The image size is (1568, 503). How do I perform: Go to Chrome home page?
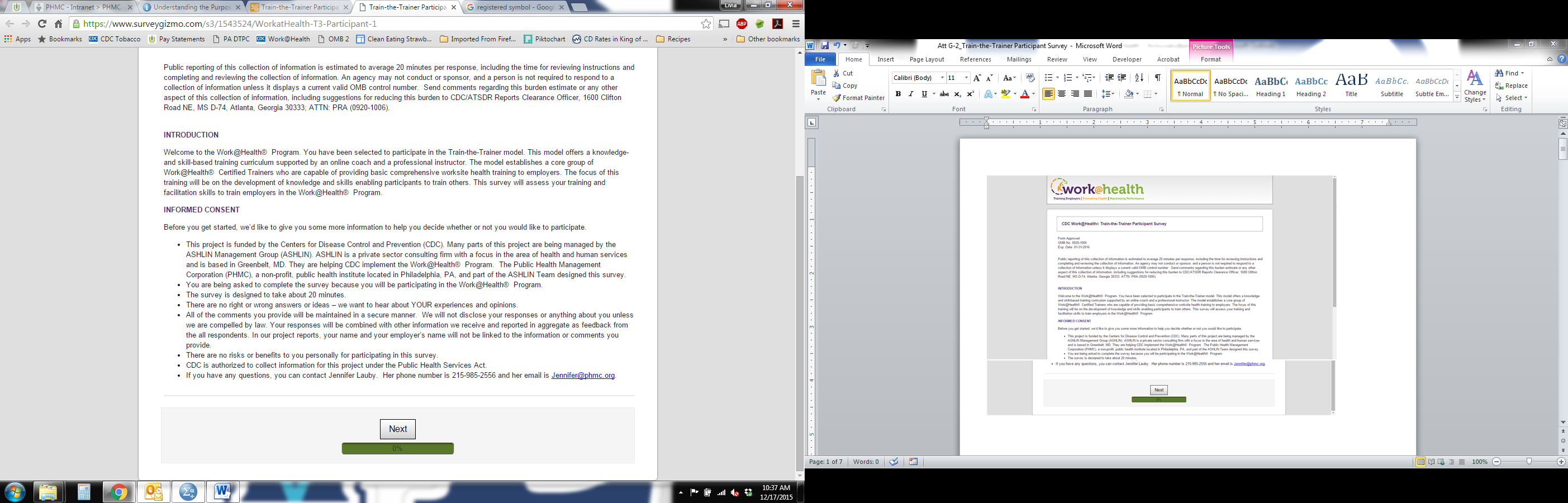(59, 23)
